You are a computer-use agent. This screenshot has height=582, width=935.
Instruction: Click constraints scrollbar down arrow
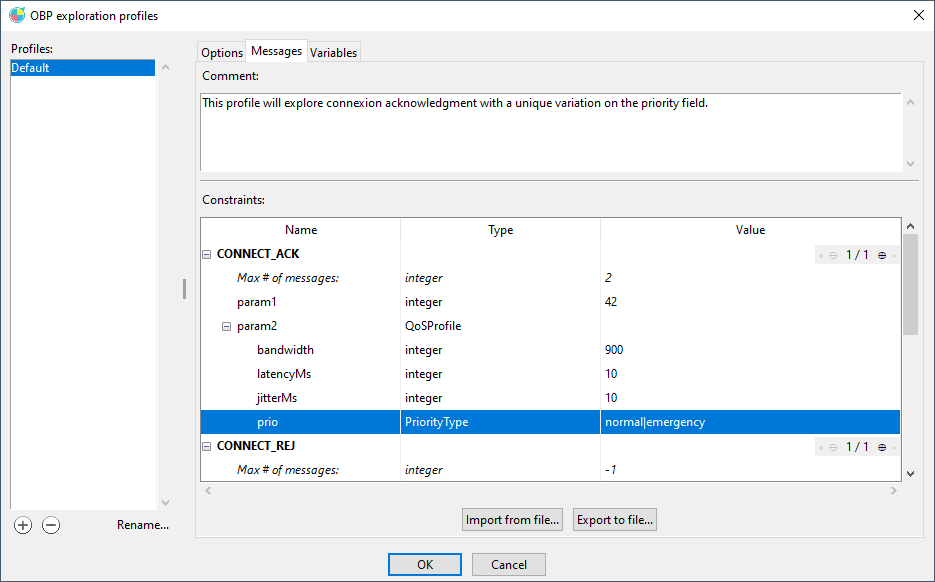911,474
